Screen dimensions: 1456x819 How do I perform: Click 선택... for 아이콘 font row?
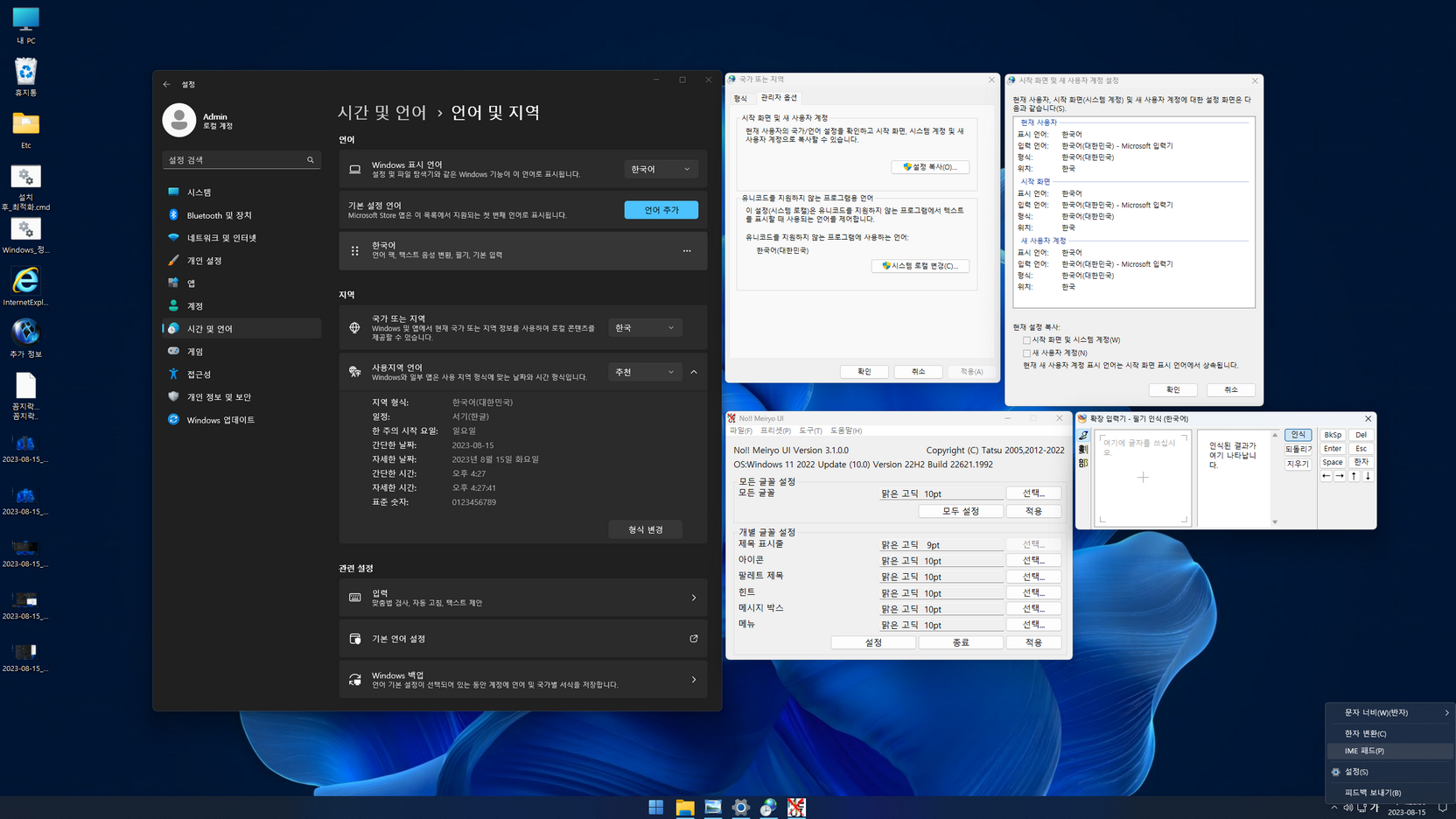1033,560
